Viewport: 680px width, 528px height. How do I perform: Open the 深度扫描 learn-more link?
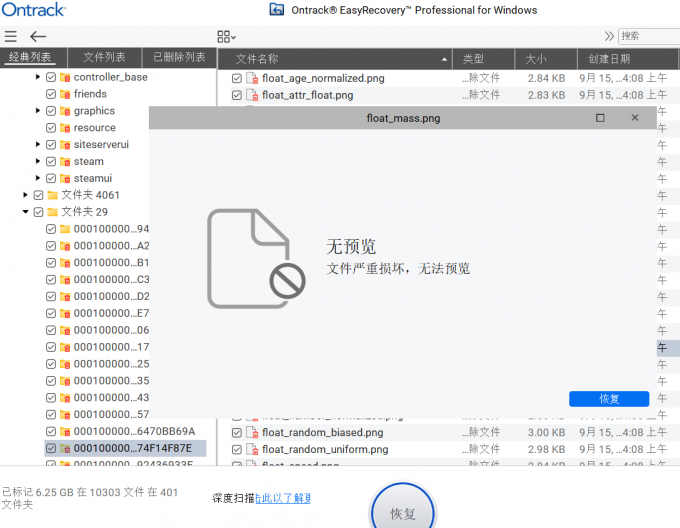click(x=283, y=498)
